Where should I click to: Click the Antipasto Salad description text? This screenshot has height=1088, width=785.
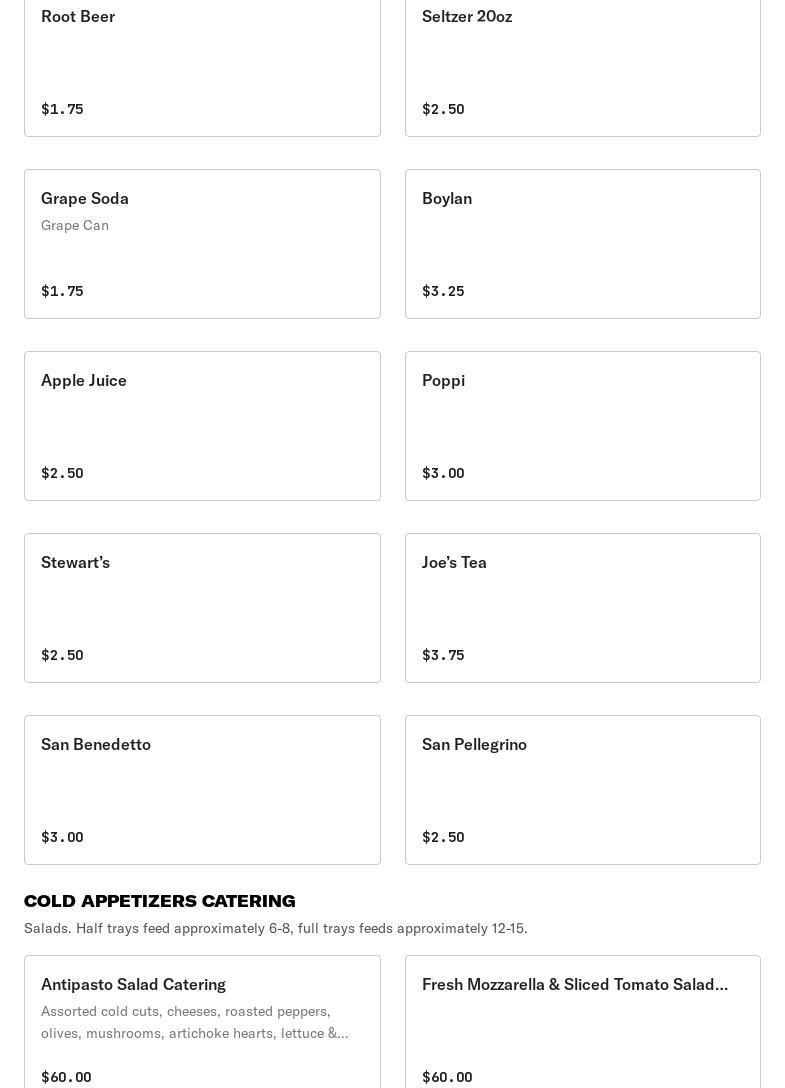195,1022
